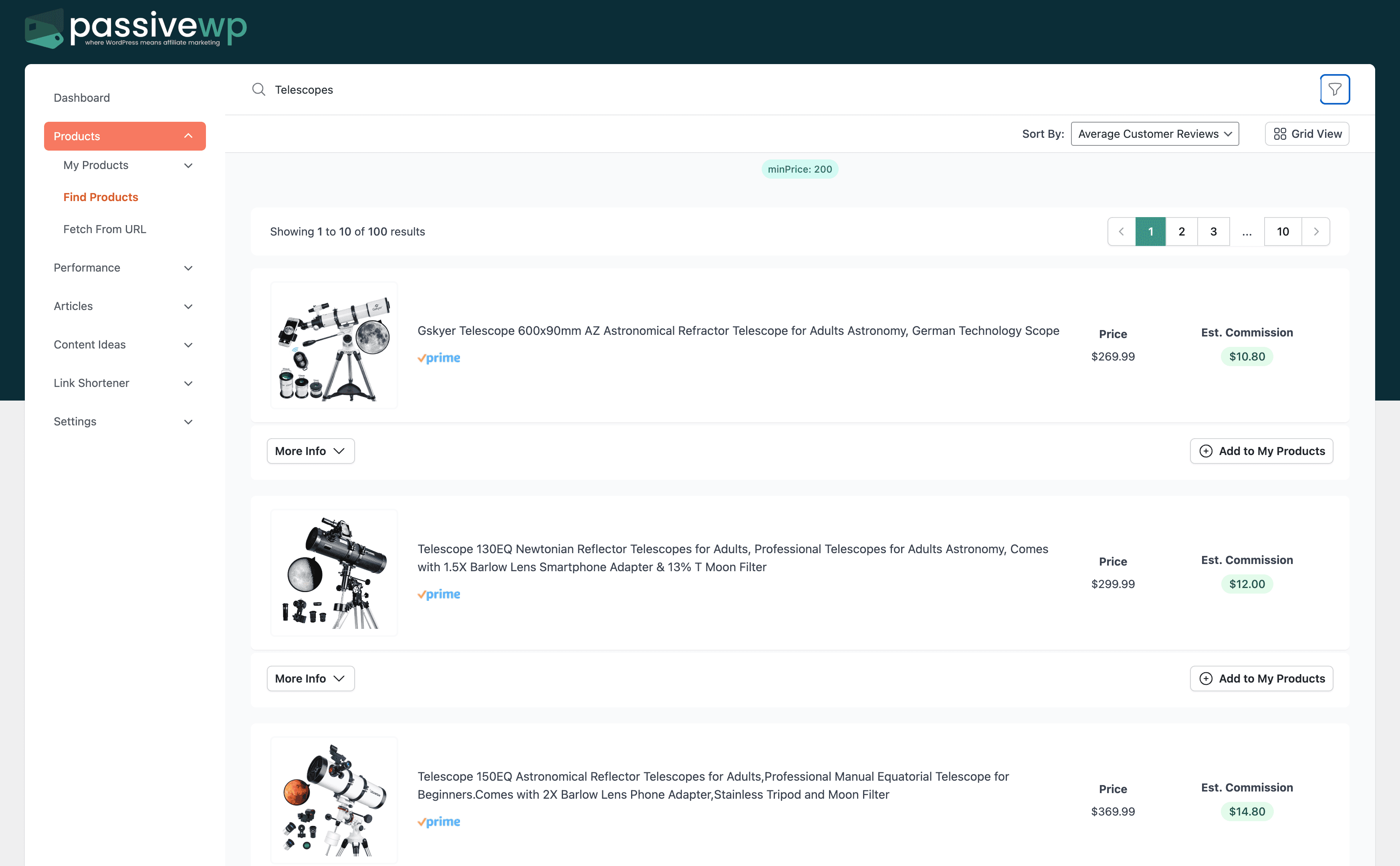Click the PassiveWP logo
Image resolution: width=1400 pixels, height=866 pixels.
coord(136,28)
